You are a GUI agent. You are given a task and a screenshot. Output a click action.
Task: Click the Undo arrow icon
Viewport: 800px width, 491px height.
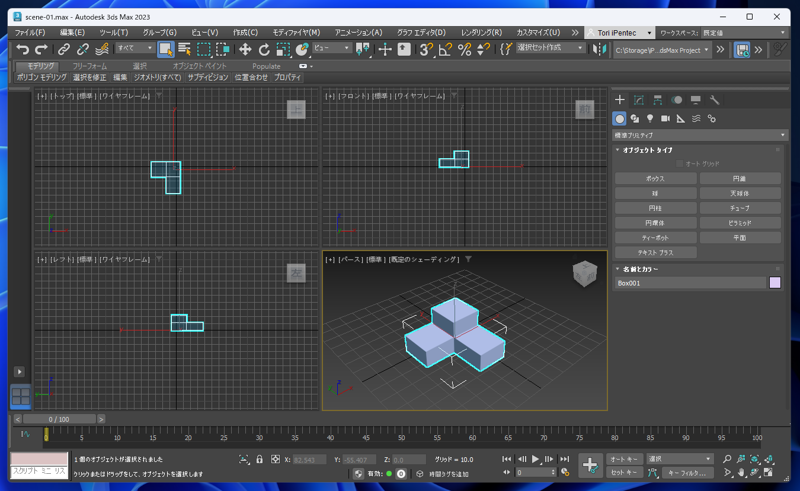pos(22,50)
